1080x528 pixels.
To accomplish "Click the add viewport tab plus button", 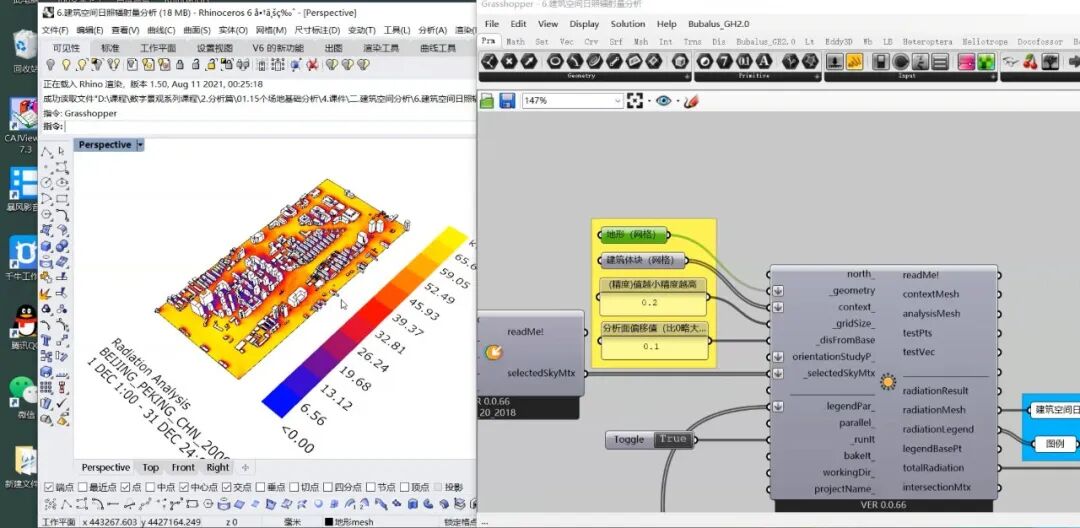I will 245,467.
